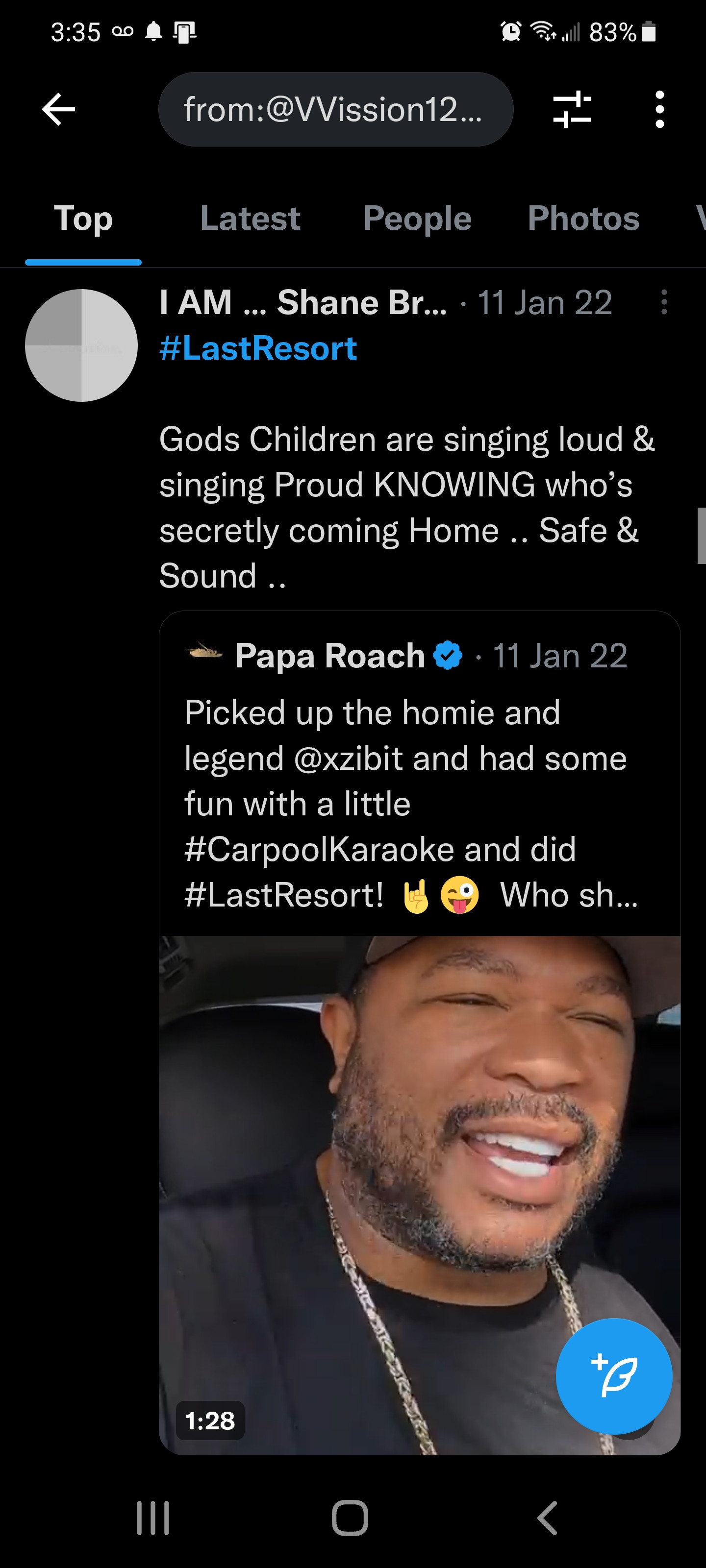Tap the tweet author's profile avatar

[x=81, y=345]
